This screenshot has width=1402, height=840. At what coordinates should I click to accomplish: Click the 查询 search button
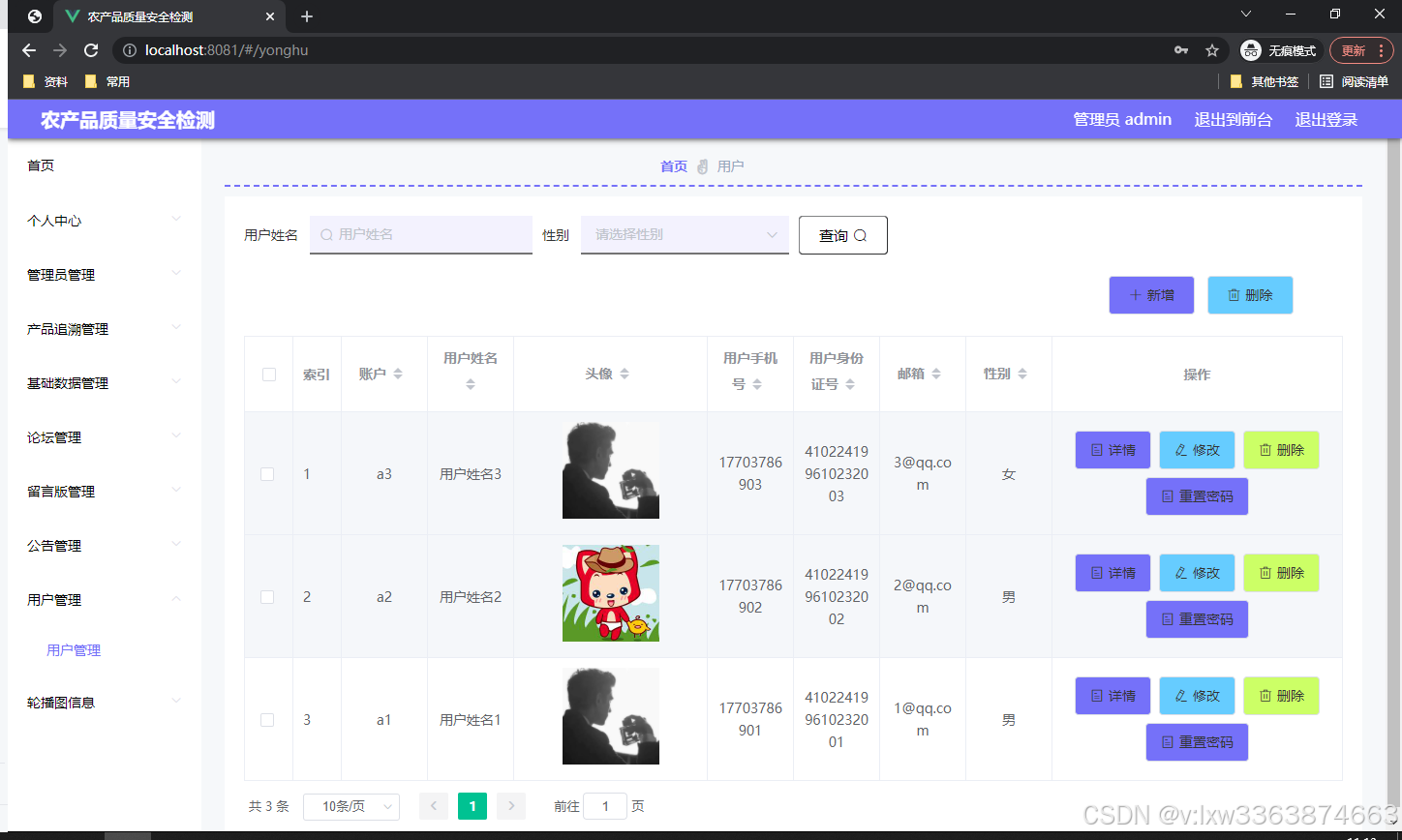coord(842,235)
